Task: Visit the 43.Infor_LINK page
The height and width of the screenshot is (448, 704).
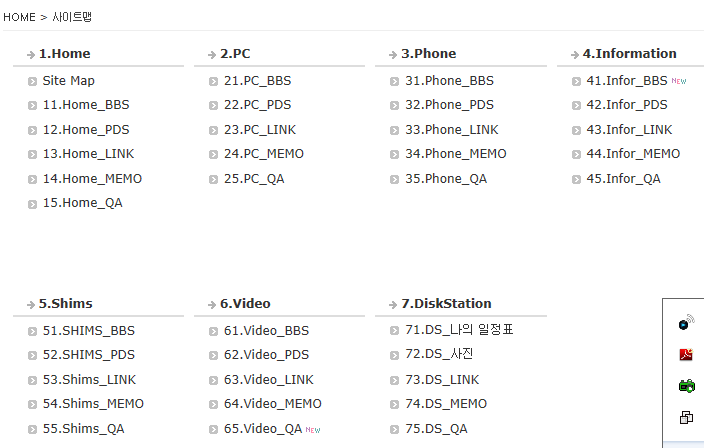Action: pyautogui.click(x=629, y=130)
